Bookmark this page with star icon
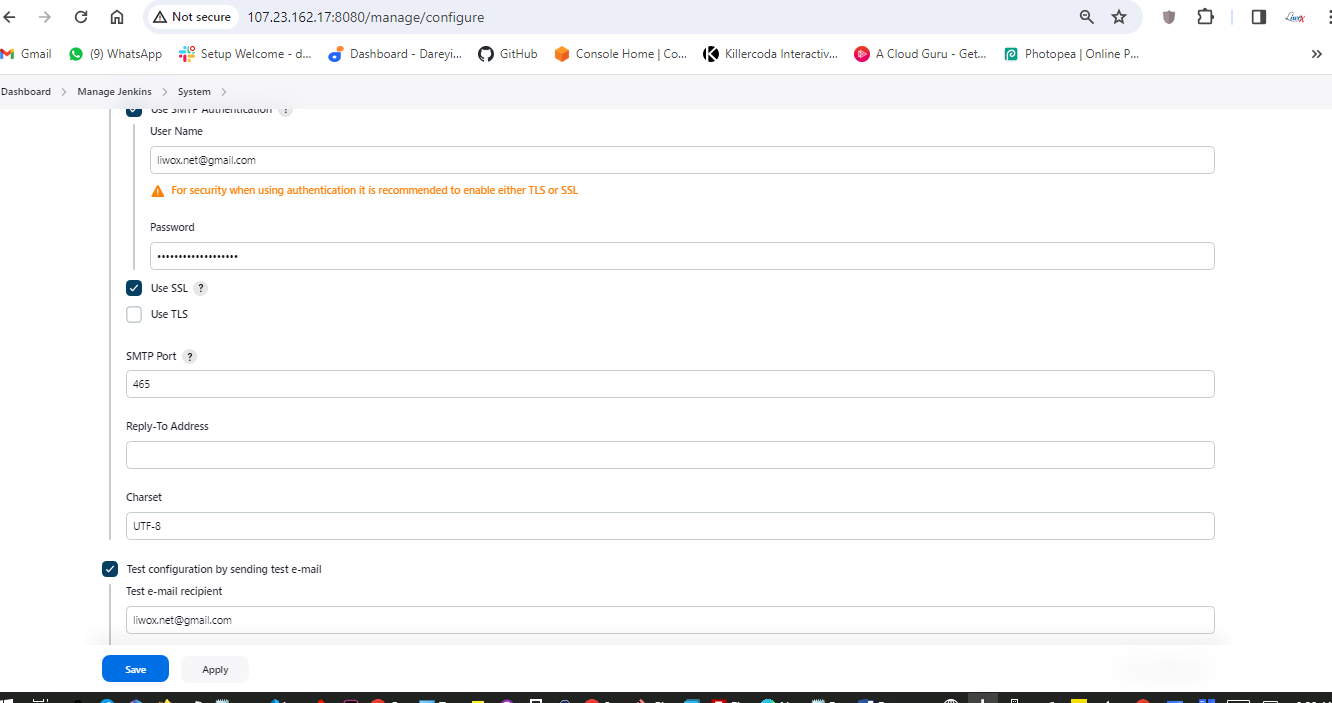 1119,17
